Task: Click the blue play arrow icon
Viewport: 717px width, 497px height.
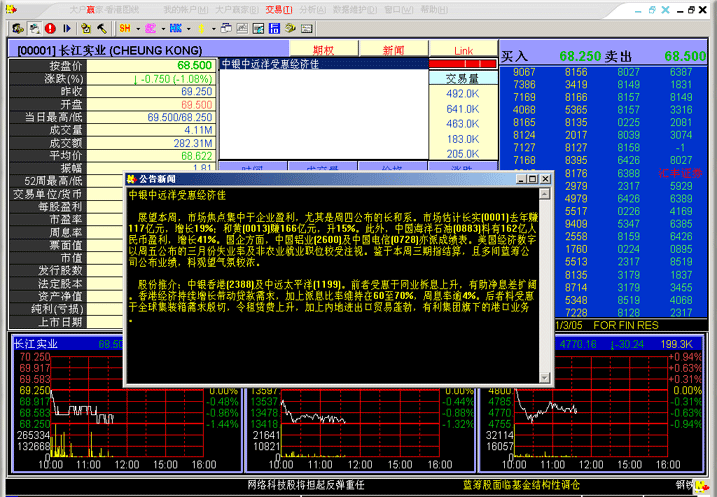Action: click(x=67, y=28)
